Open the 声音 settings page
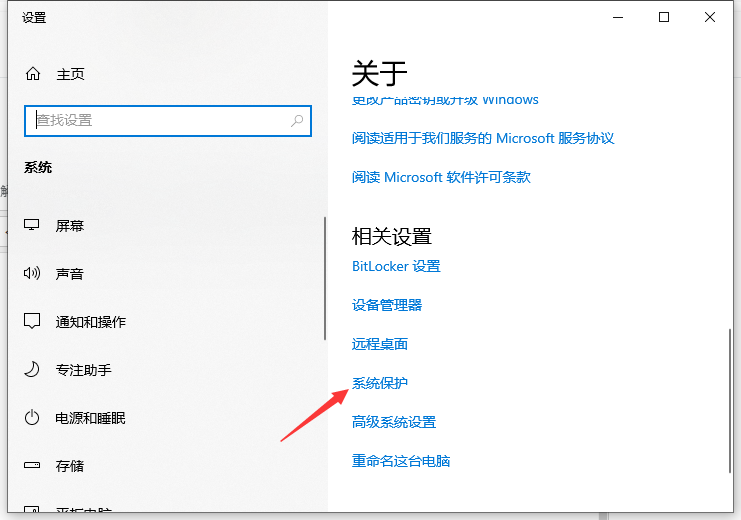This screenshot has height=520, width=741. point(69,274)
